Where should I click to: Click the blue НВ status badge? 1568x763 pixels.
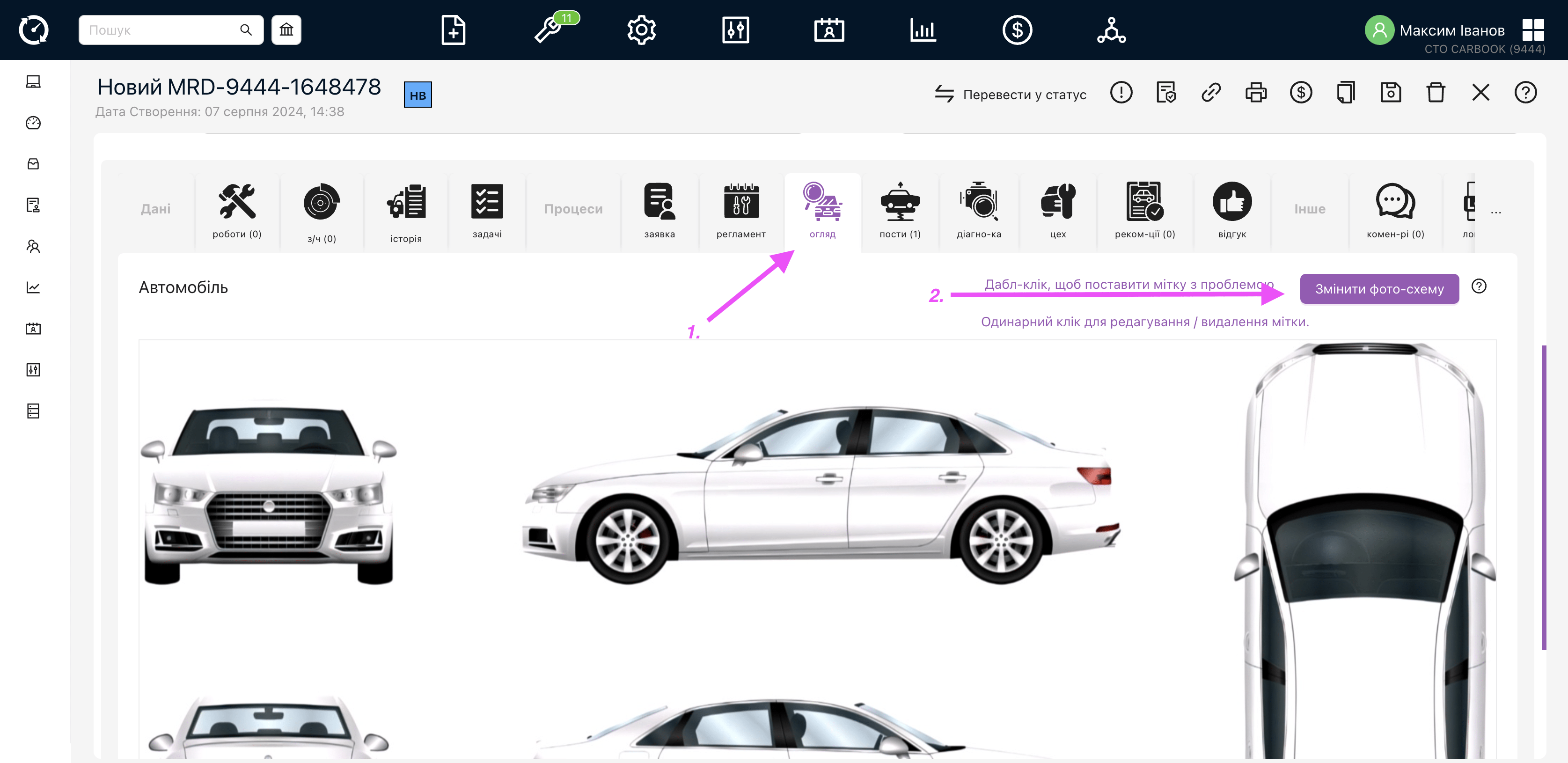click(x=418, y=95)
